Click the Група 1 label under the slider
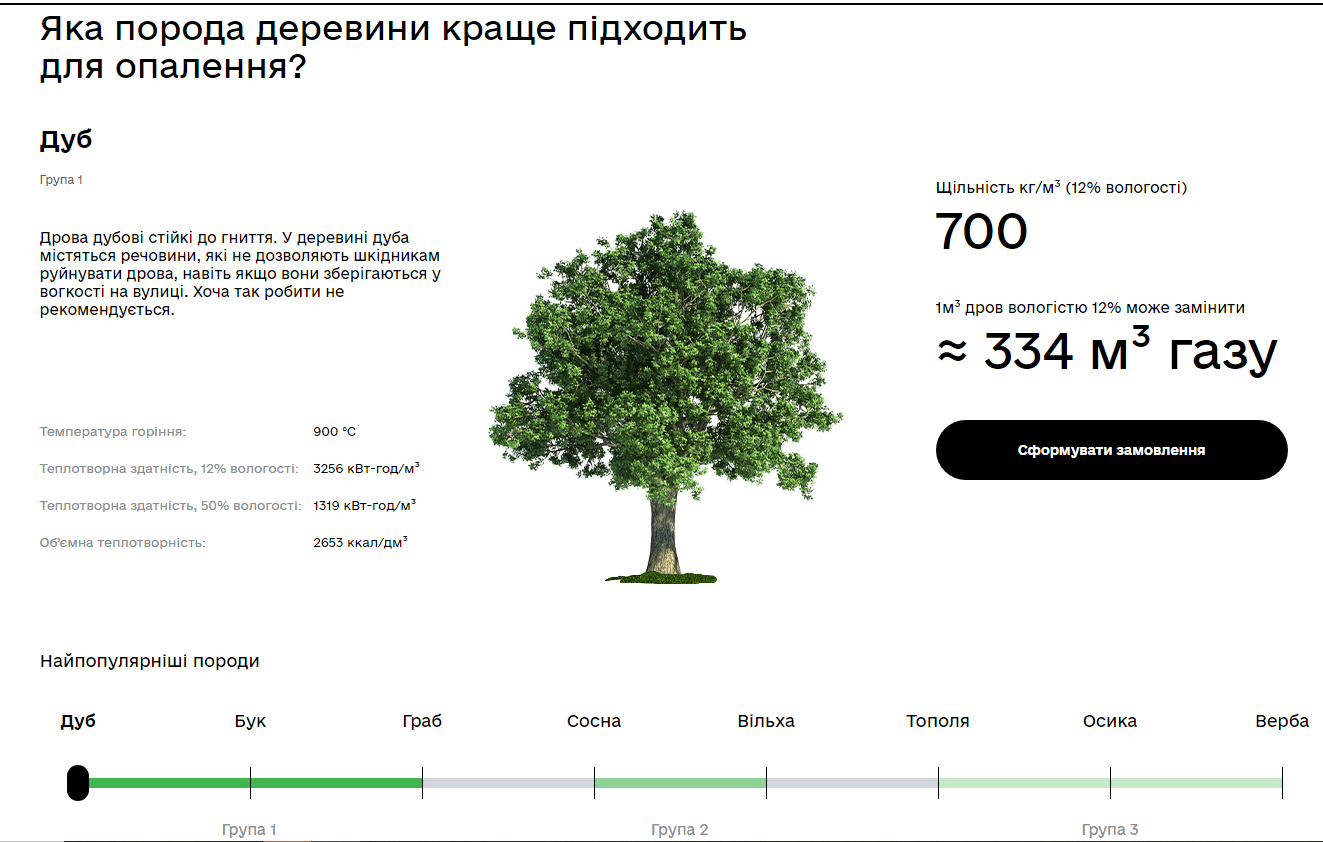 click(x=250, y=829)
